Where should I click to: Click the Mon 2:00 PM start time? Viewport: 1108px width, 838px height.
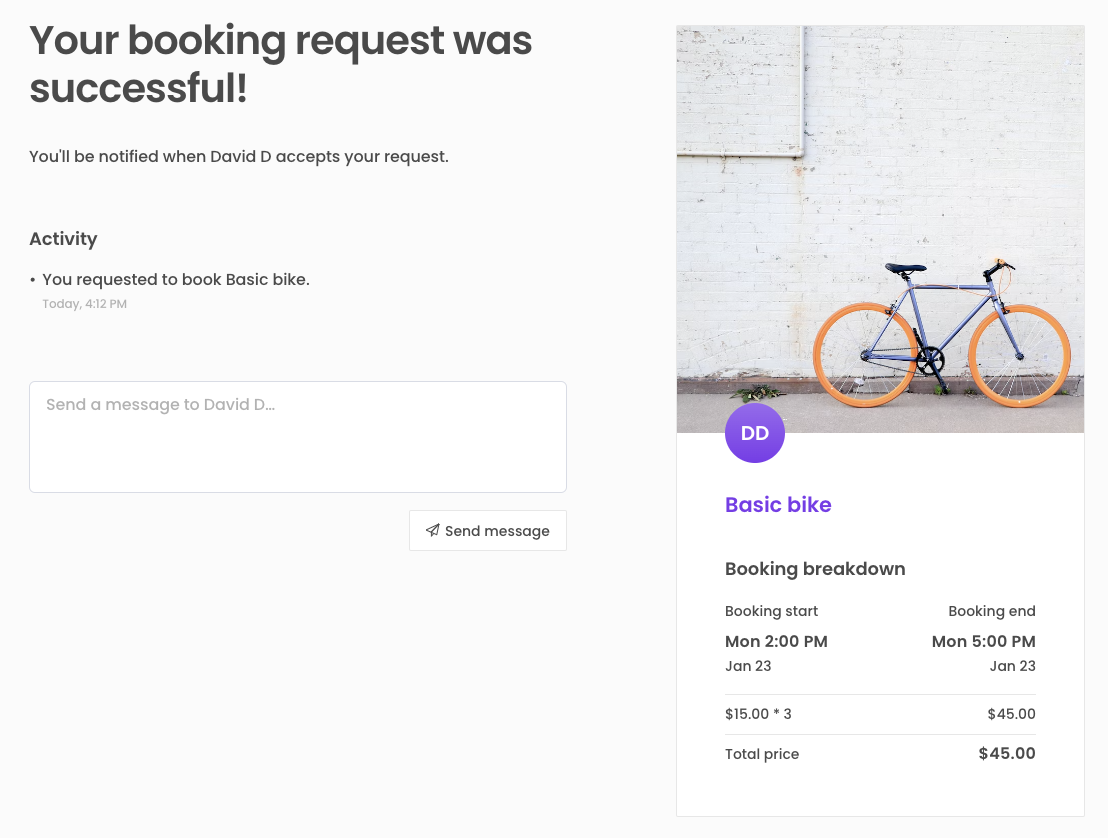tap(776, 641)
